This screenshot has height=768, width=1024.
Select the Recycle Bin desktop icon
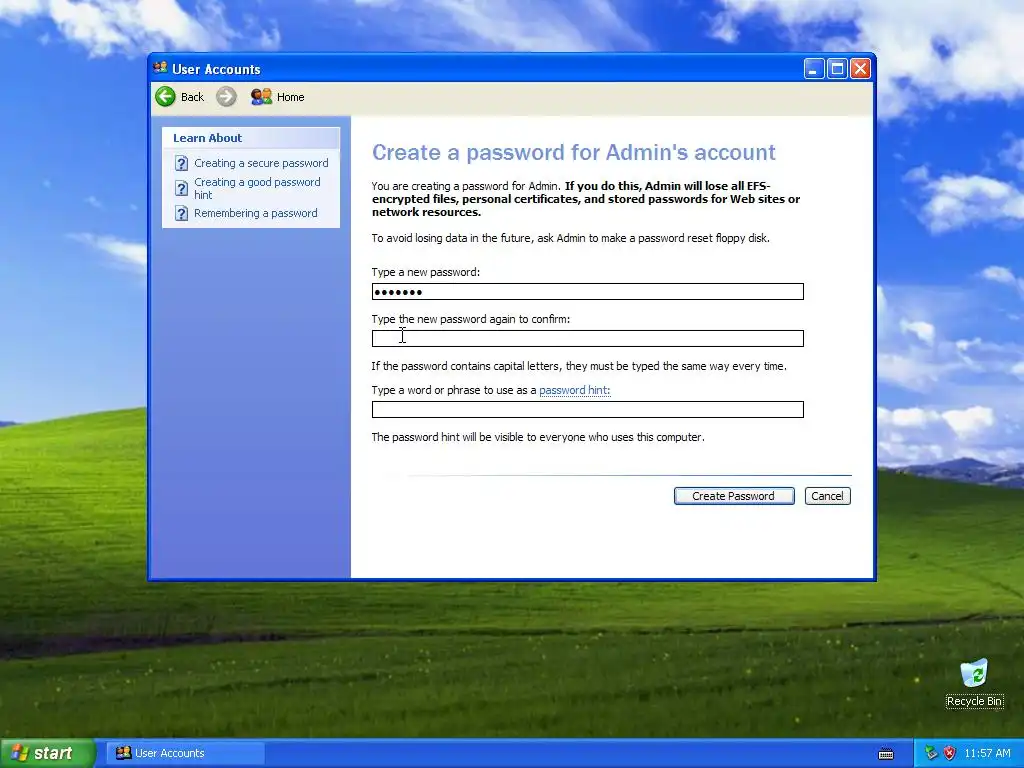tap(974, 682)
